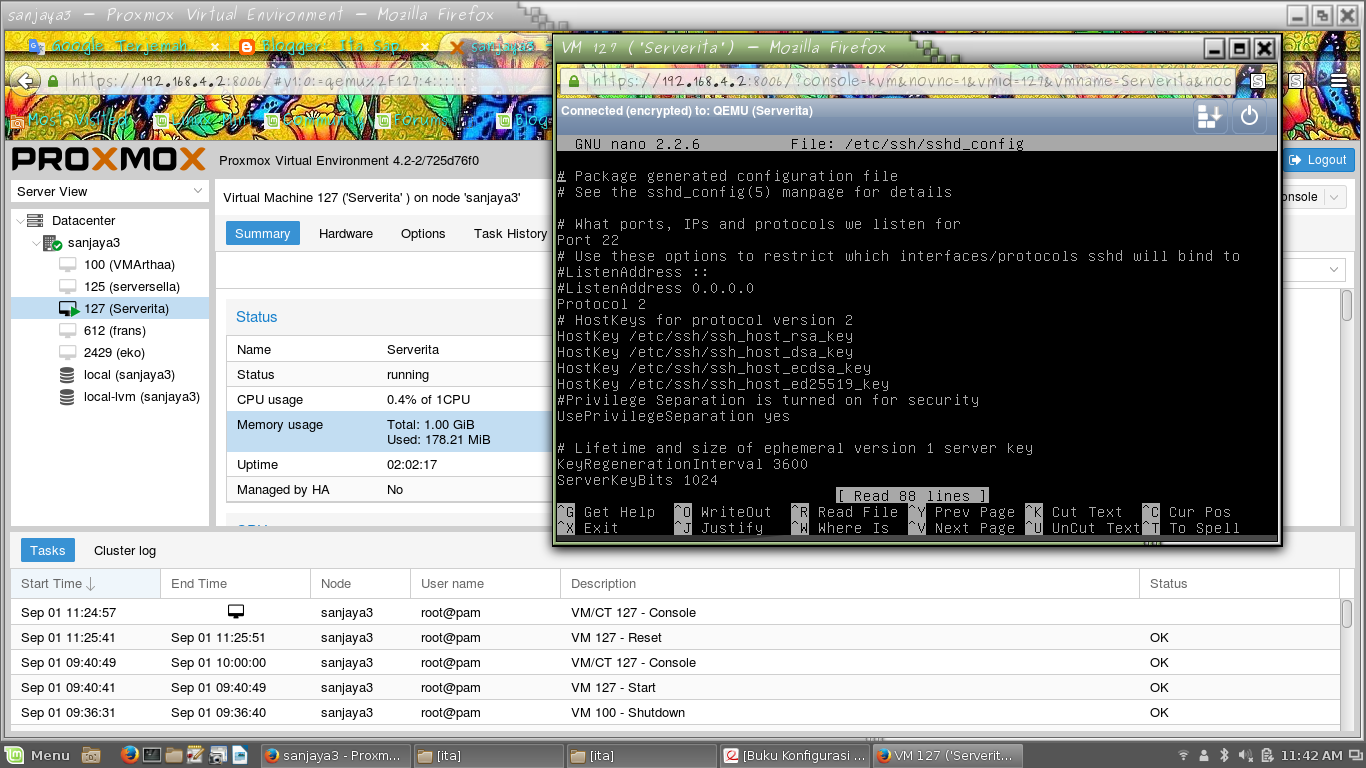Collapse the Datacenter tree node

20,221
